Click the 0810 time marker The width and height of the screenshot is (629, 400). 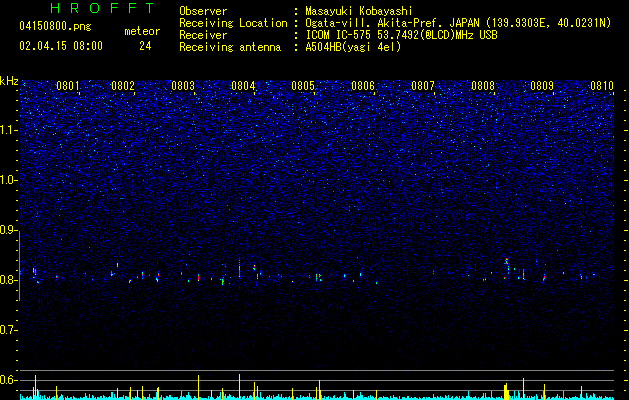pos(602,86)
